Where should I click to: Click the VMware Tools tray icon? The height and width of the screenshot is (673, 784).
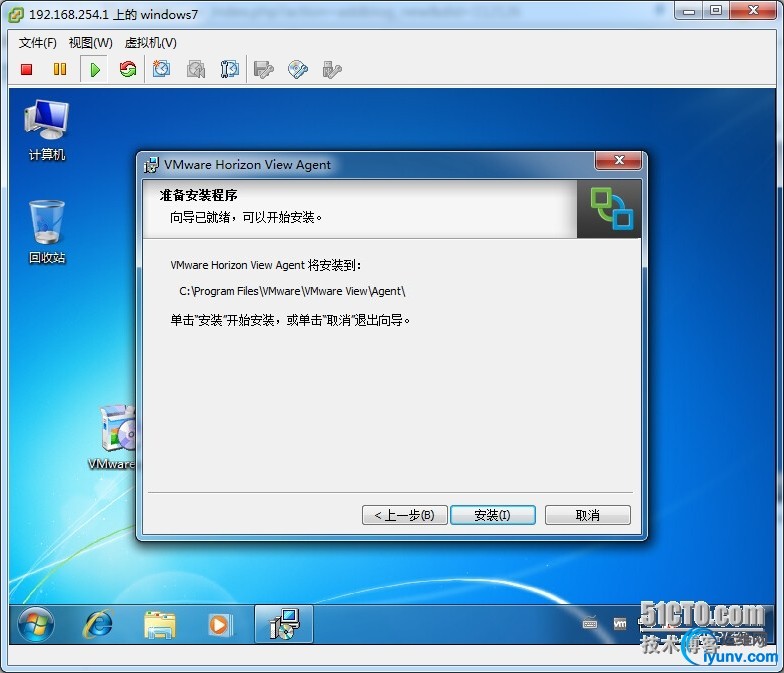click(620, 624)
